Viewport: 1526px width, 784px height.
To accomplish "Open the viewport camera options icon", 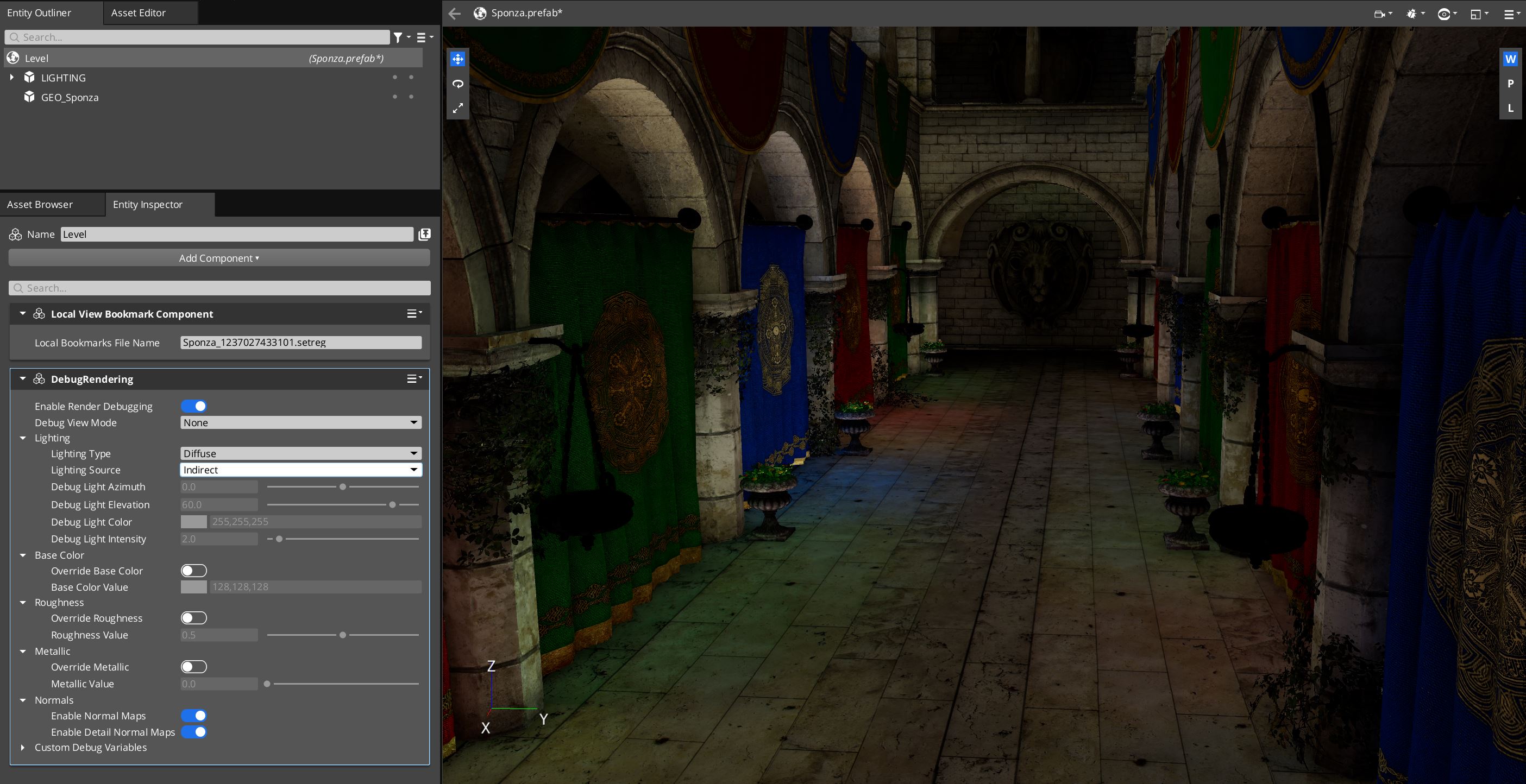I will click(1380, 14).
